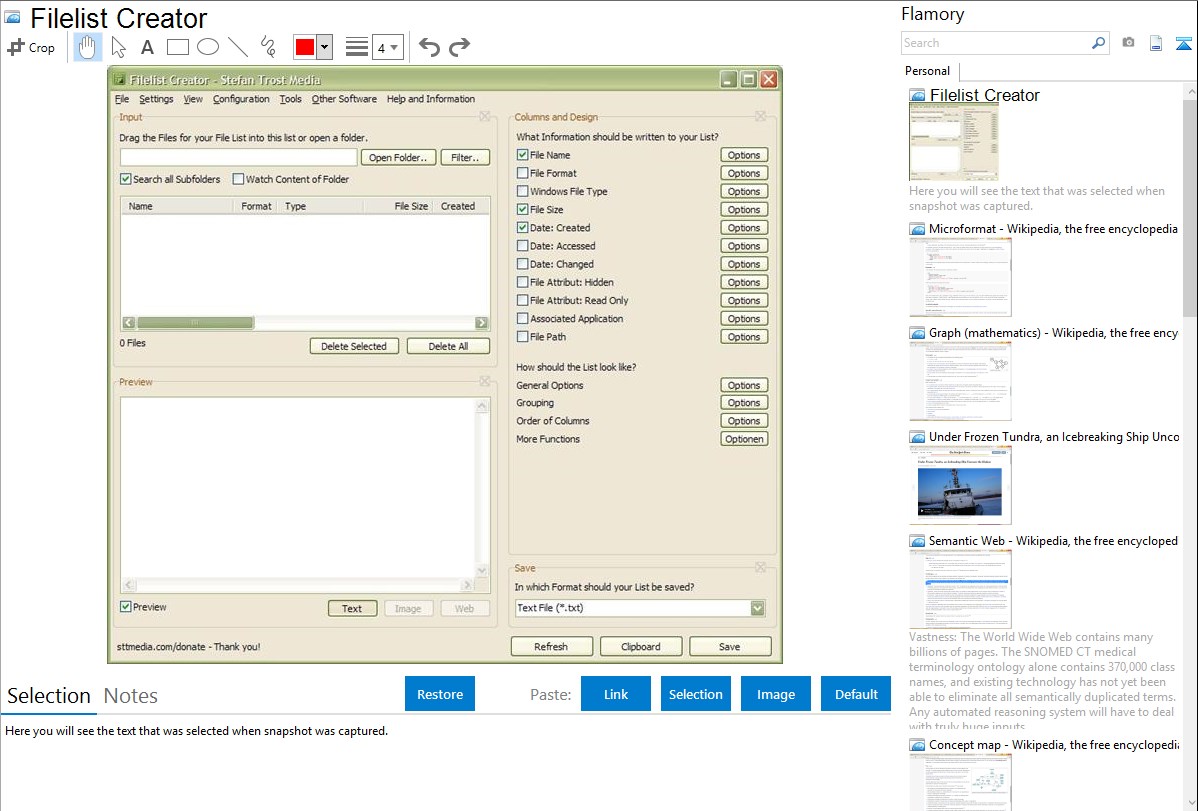Click the red color swatch
The width and height of the screenshot is (1198, 811).
click(305, 47)
